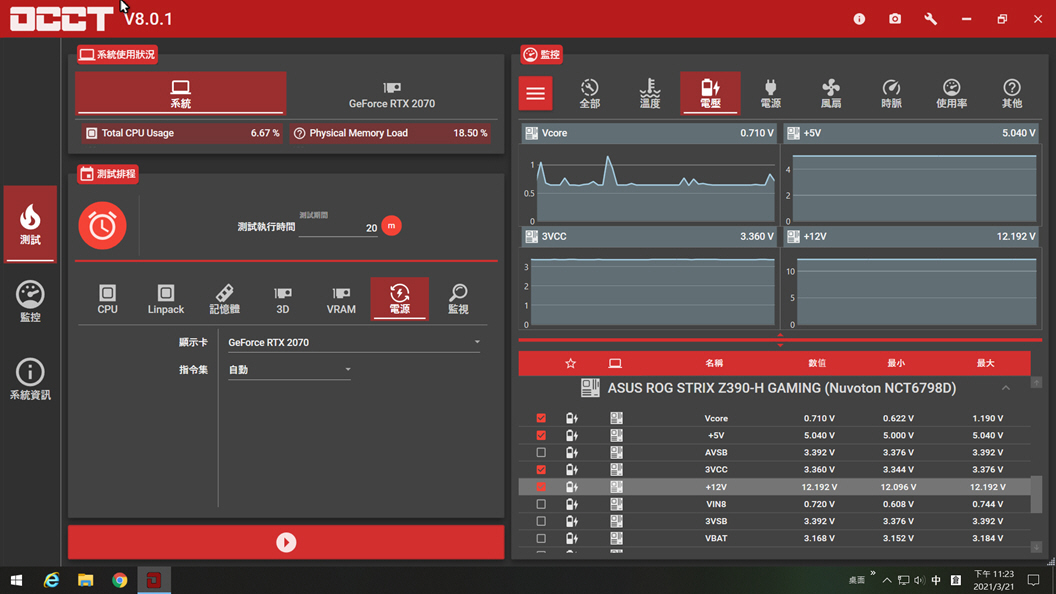Viewport: 1056px width, 594px height.
Task: Uncheck the +12V graph checkbox
Action: click(x=541, y=487)
